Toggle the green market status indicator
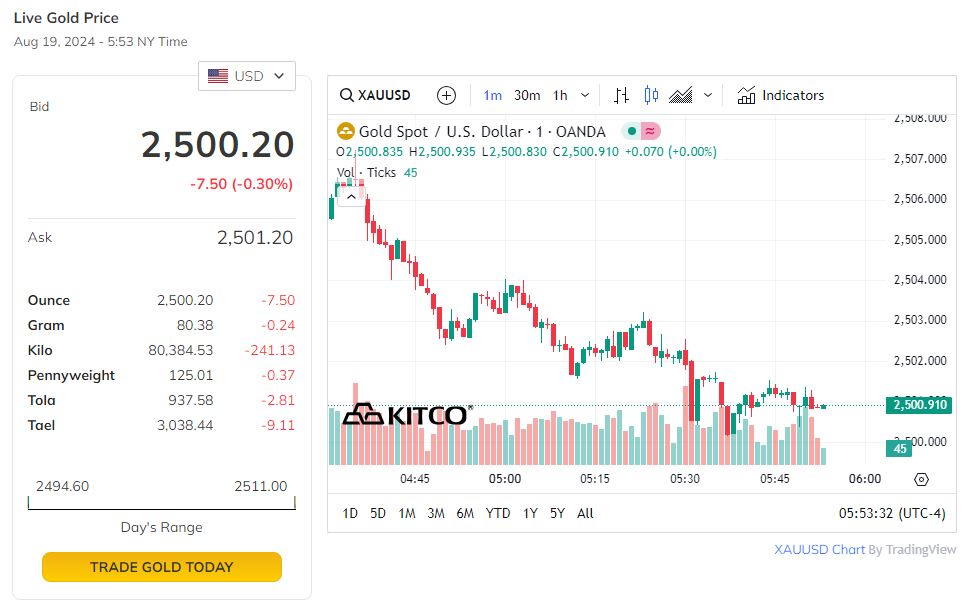This screenshot has height=600, width=968. (x=631, y=131)
